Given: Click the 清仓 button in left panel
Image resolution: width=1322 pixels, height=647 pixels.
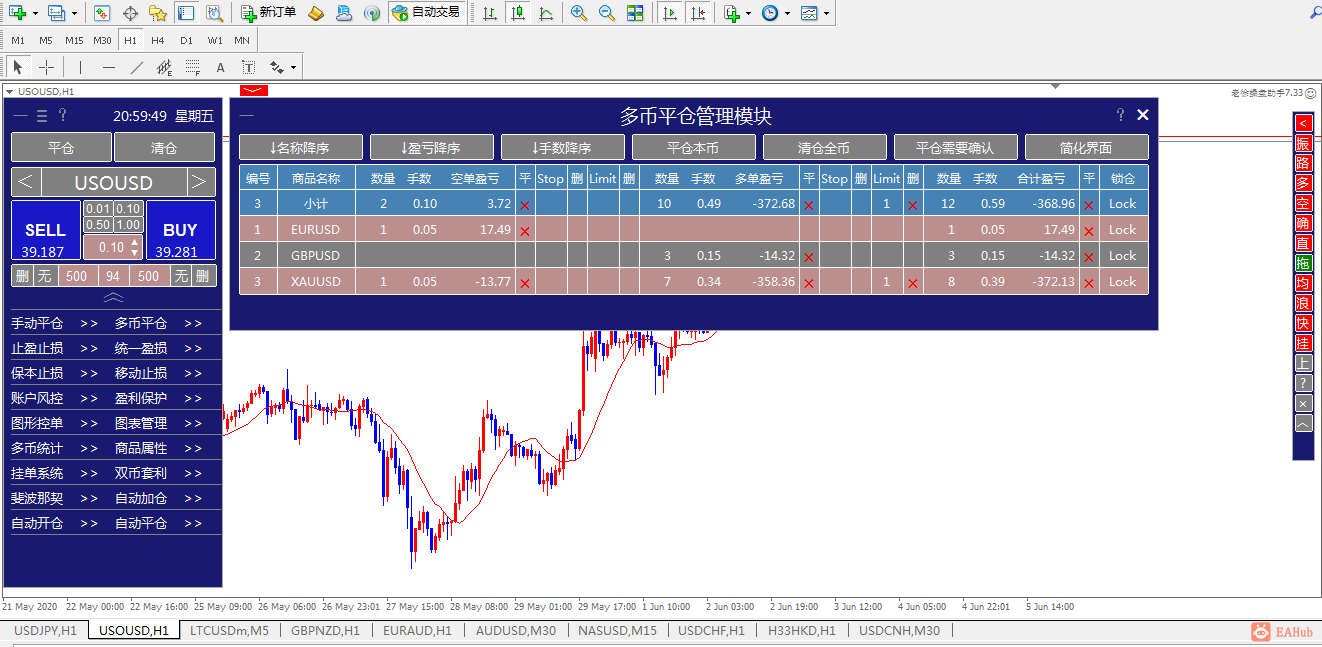Looking at the screenshot, I should tap(164, 147).
